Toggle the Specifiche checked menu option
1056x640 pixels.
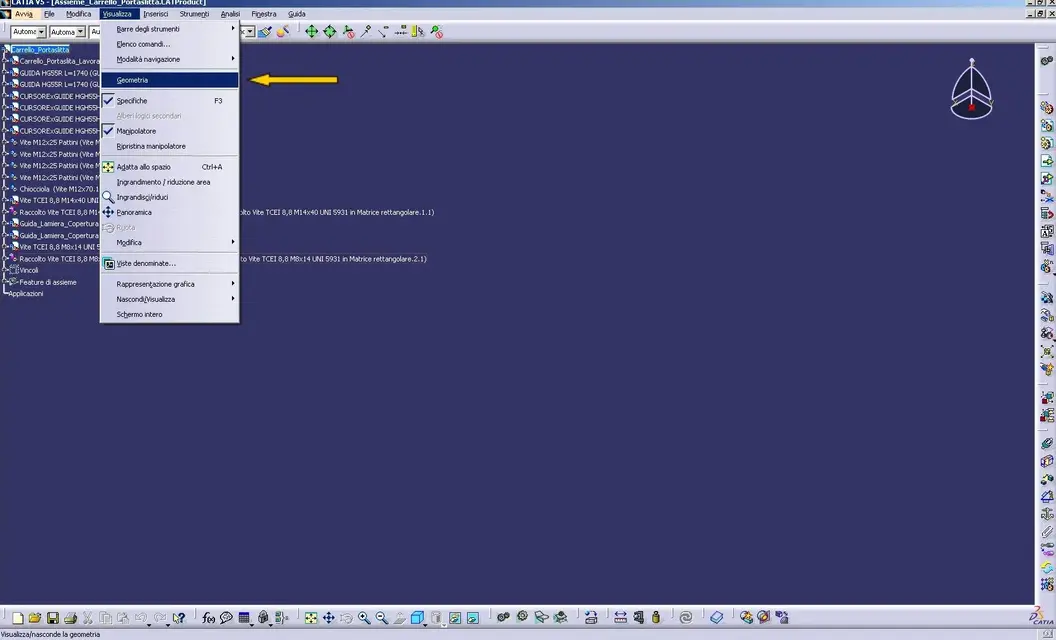(169, 101)
